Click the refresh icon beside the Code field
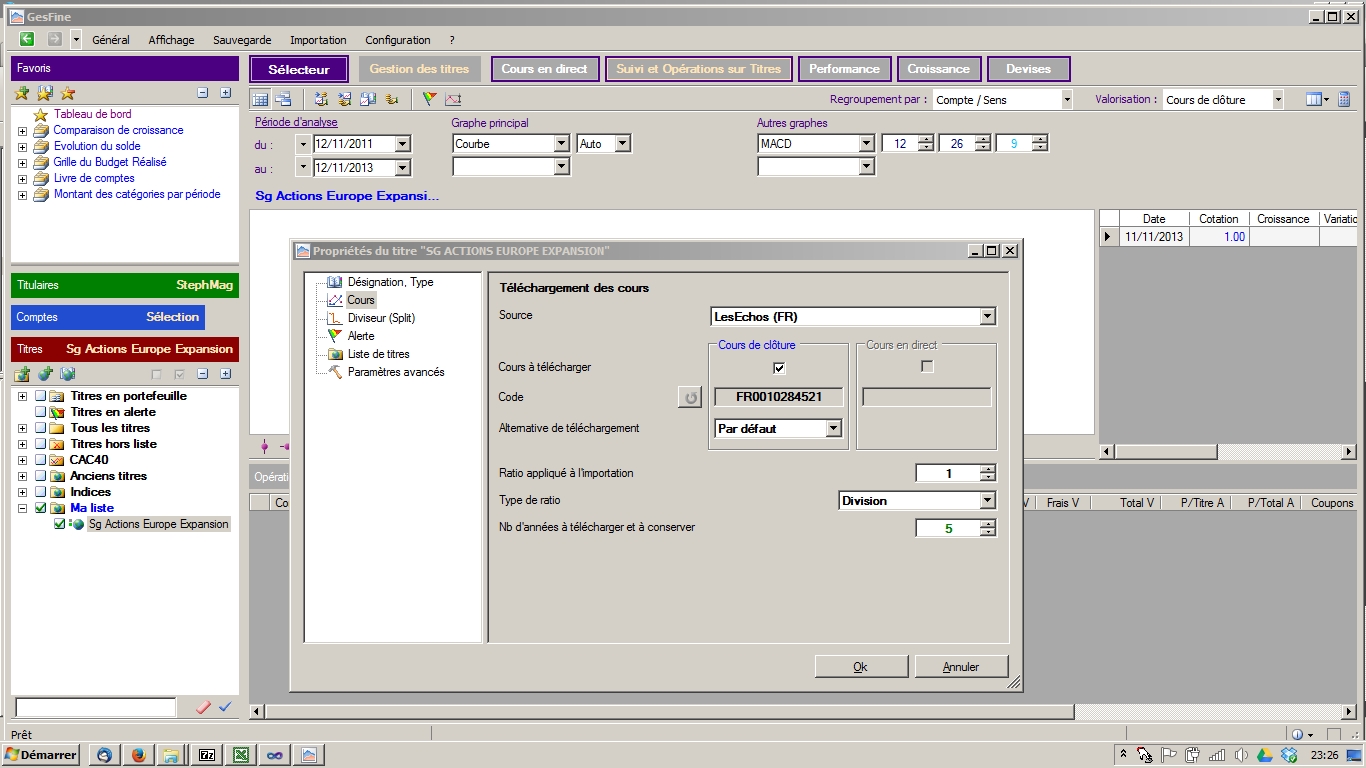The image size is (1366, 768). 690,398
